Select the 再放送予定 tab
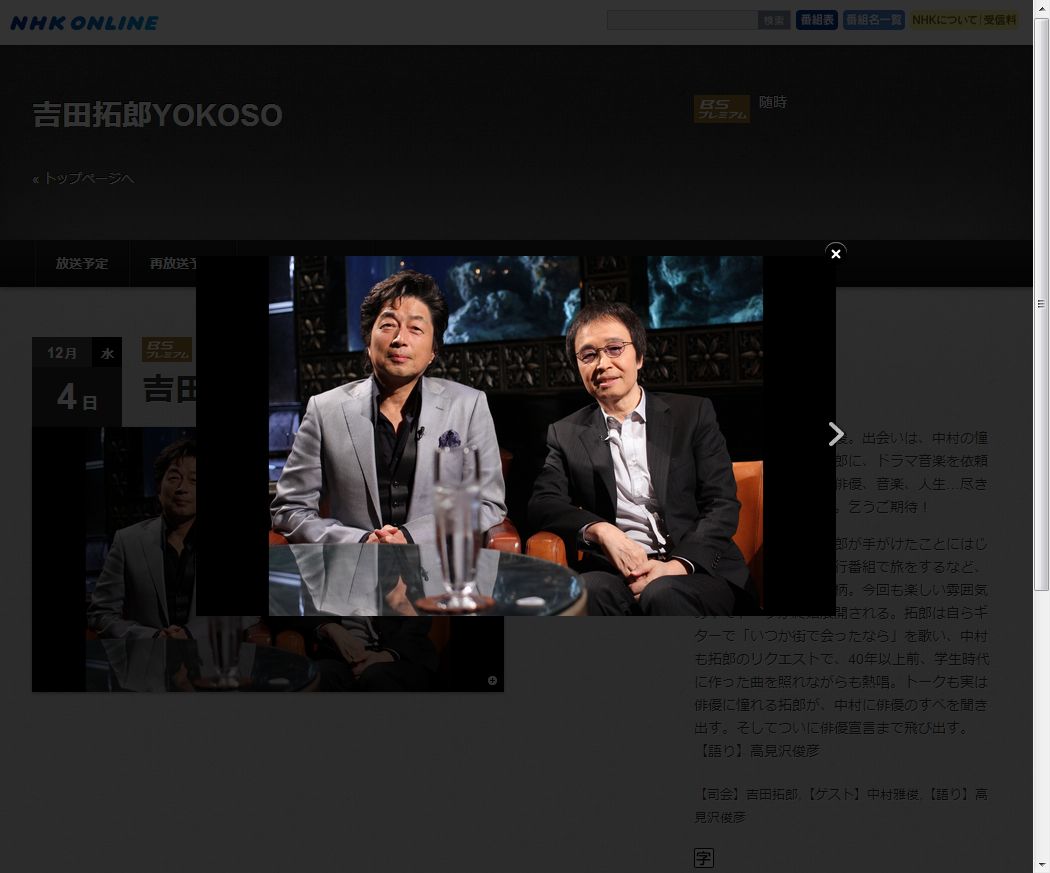1050x873 pixels. tap(173, 263)
